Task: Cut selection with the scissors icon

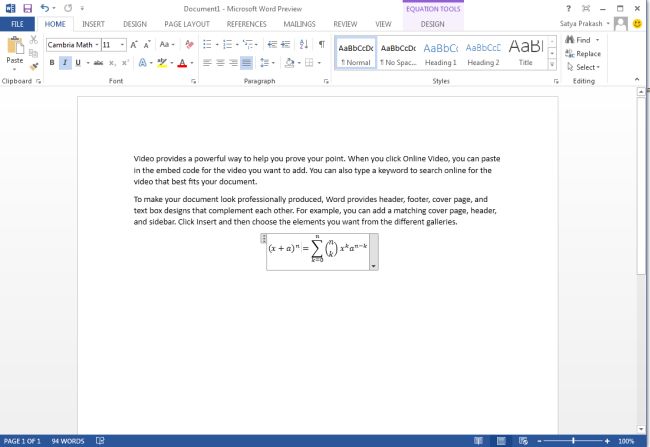Action: 34,40
